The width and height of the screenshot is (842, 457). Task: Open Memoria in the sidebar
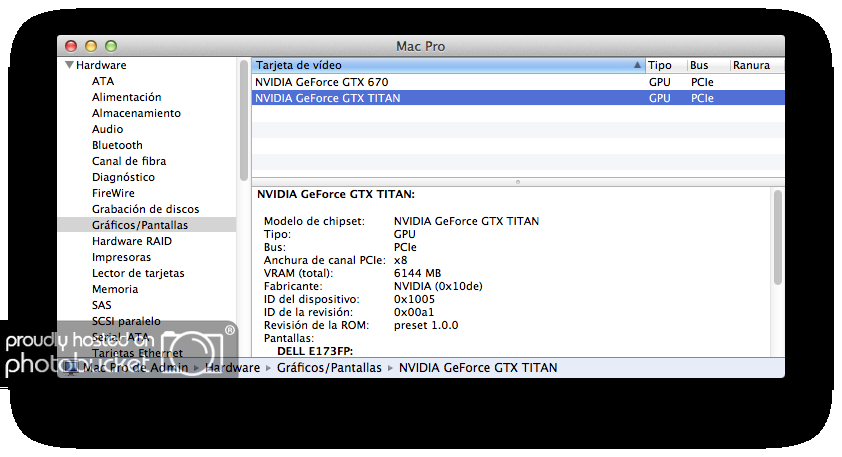[x=115, y=289]
